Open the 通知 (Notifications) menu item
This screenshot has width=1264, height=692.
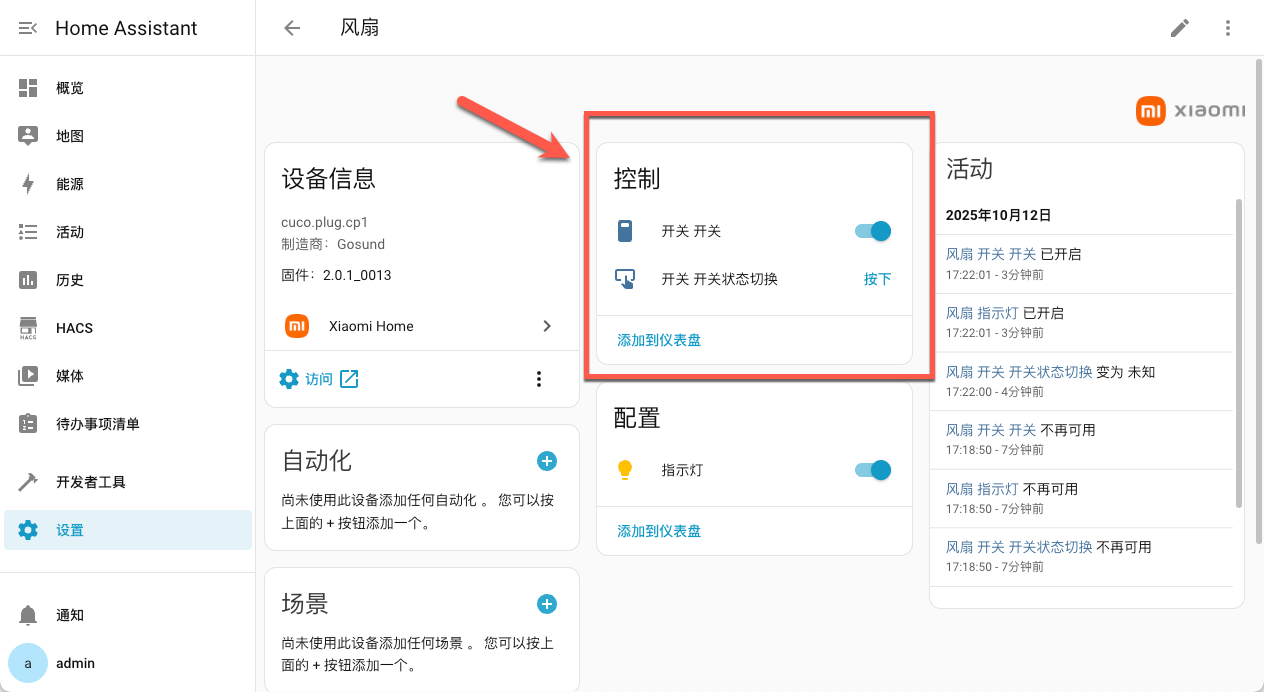click(x=70, y=615)
